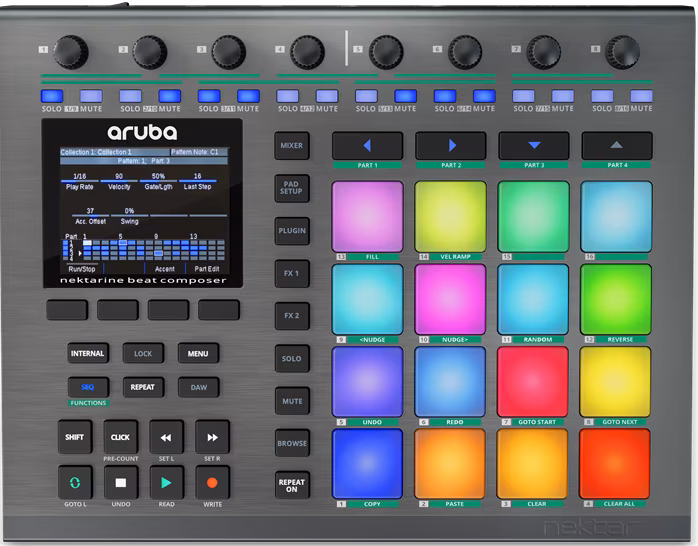Toggle the REPEAT ON button
The width and height of the screenshot is (698, 546).
pos(292,485)
